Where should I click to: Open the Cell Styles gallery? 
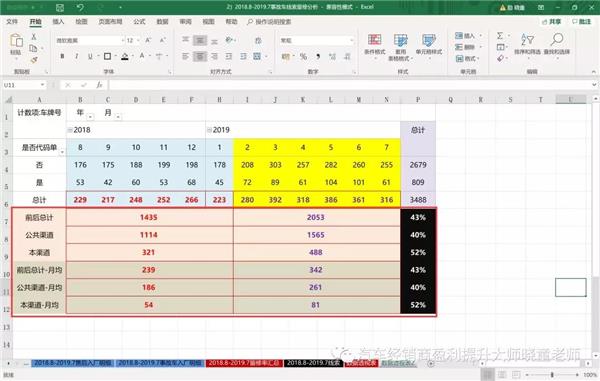pyautogui.click(x=429, y=46)
